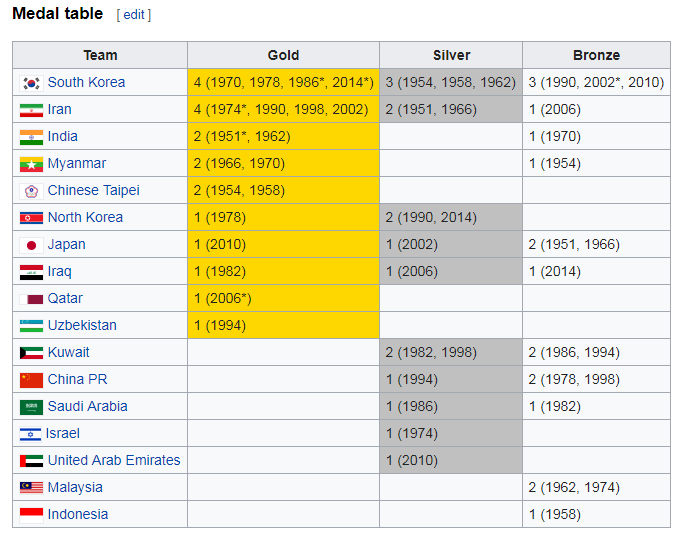Open the South Korea team link
The width and height of the screenshot is (686, 536).
click(86, 82)
